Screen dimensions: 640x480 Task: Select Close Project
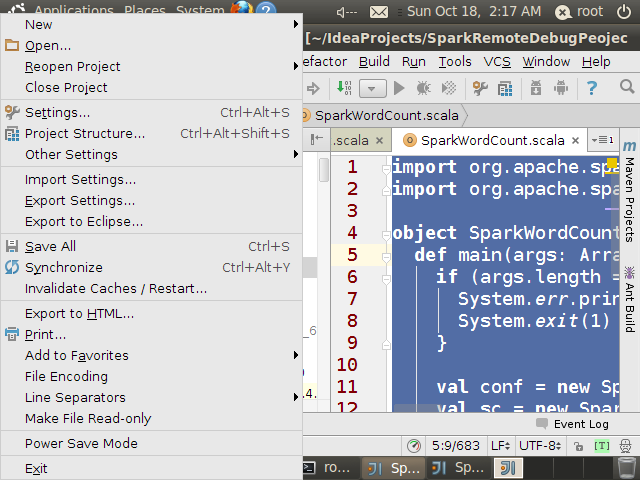[x=151, y=87]
